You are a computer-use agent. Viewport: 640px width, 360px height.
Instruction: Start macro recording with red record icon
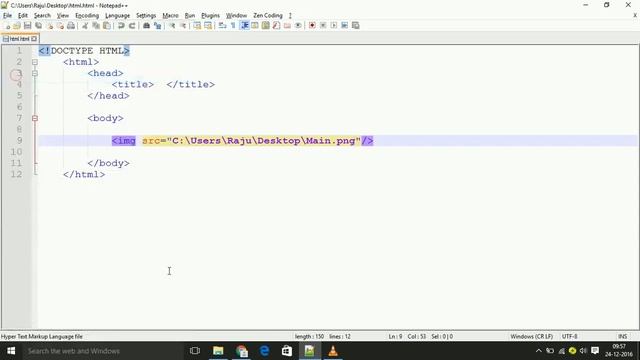312,25
